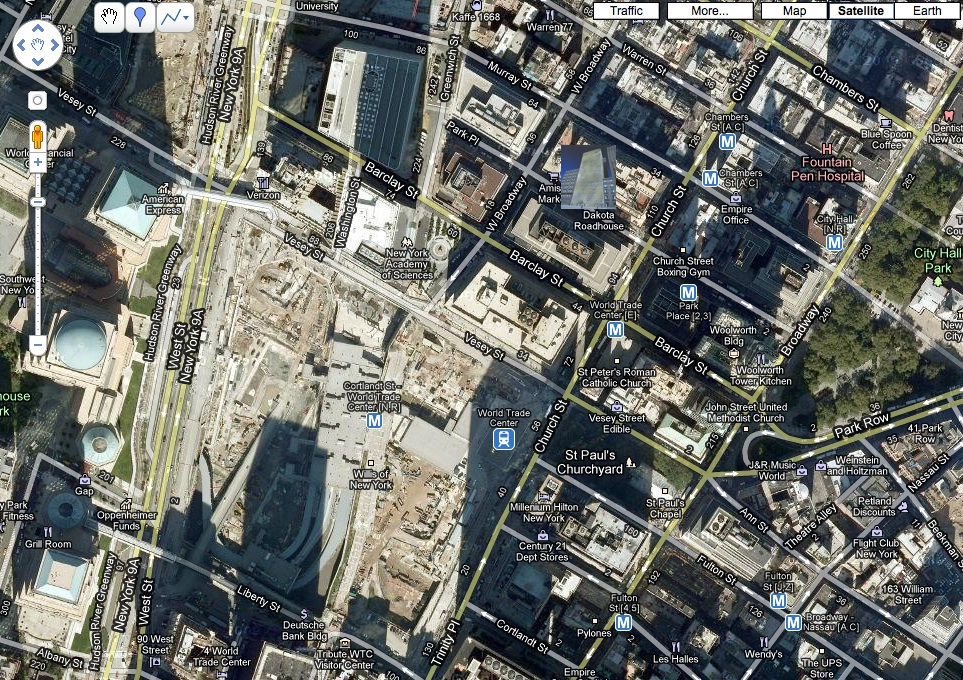The height and width of the screenshot is (680, 963).
Task: Click the Les Halles restaurant icon
Action: coord(676,647)
